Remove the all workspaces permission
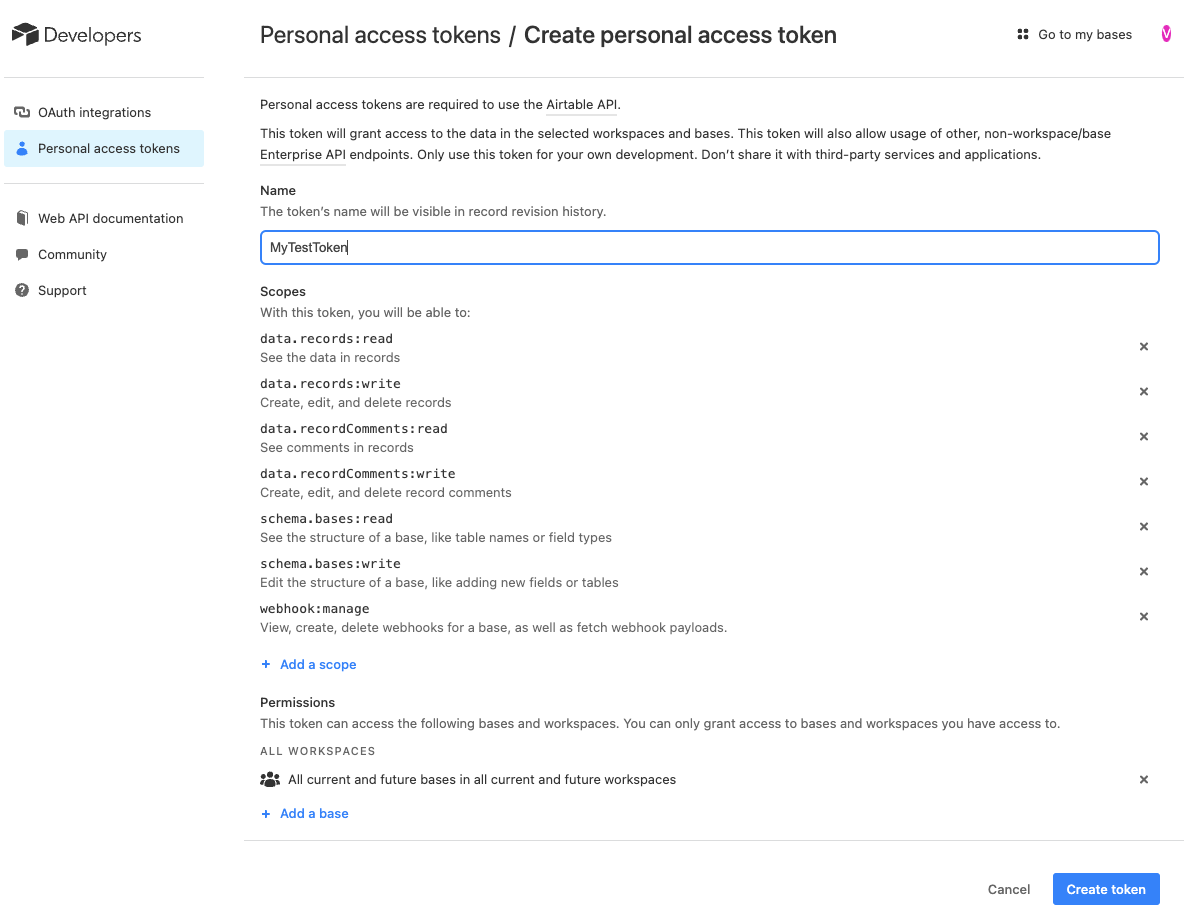Viewport: 1184px width, 919px height. 1144,780
